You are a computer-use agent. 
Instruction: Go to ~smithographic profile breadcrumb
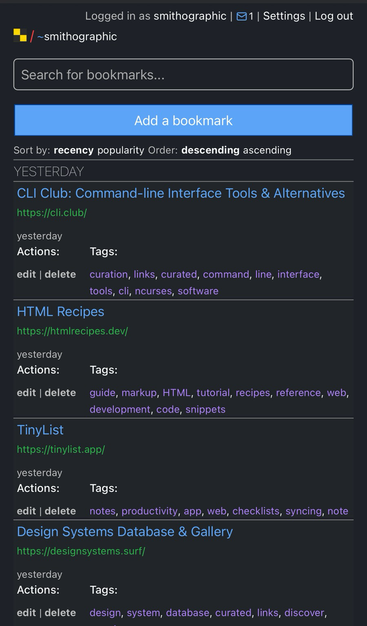pos(77,36)
